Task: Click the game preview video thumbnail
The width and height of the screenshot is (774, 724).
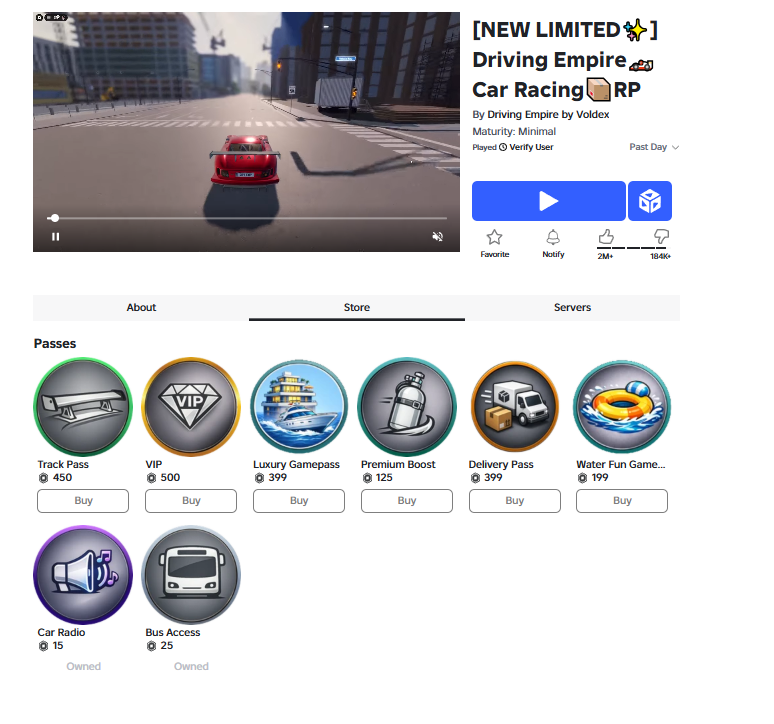Action: pyautogui.click(x=246, y=132)
